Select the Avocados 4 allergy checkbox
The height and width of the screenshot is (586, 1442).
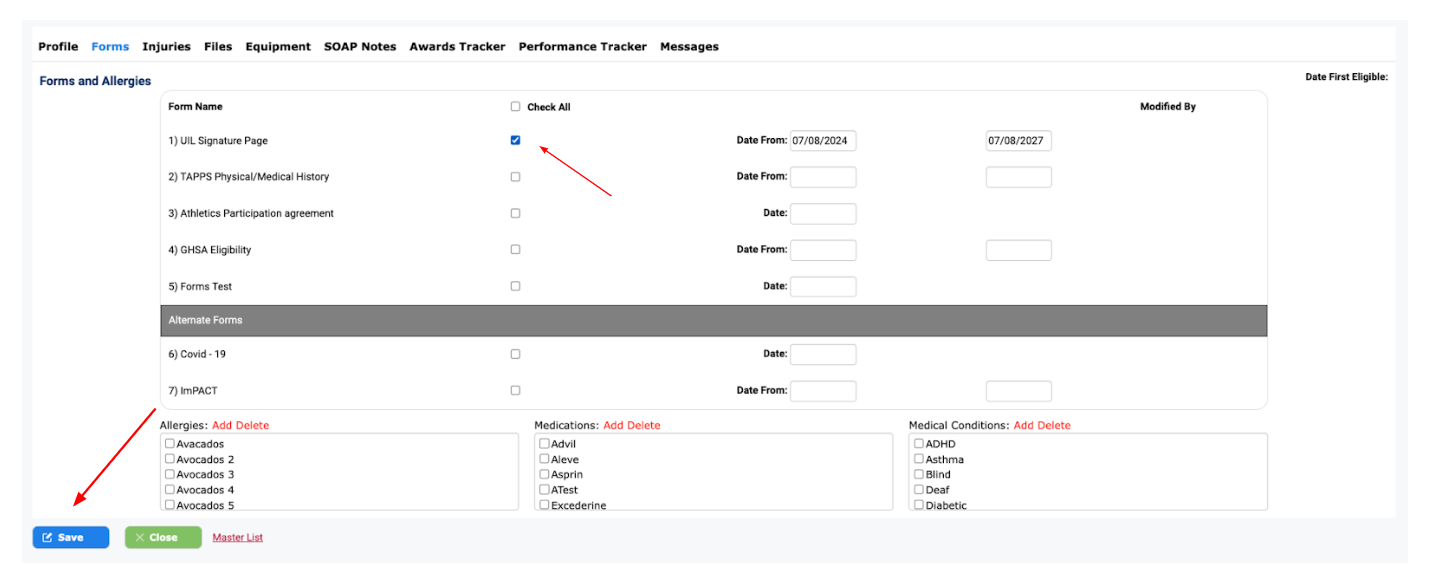[170, 490]
